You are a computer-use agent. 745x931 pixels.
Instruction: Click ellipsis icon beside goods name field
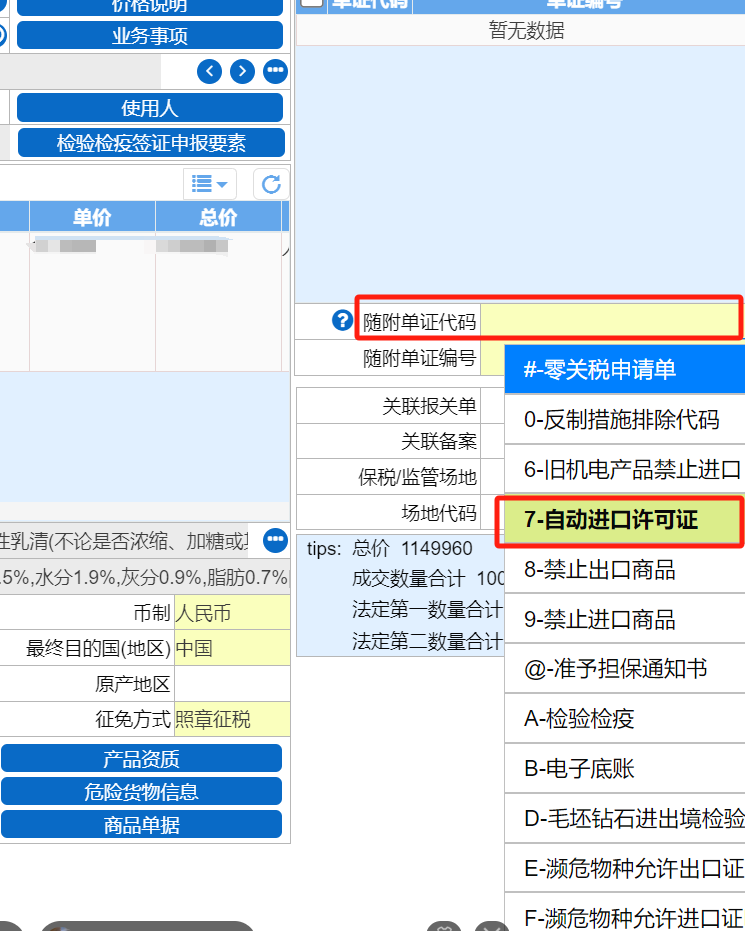click(x=275, y=541)
